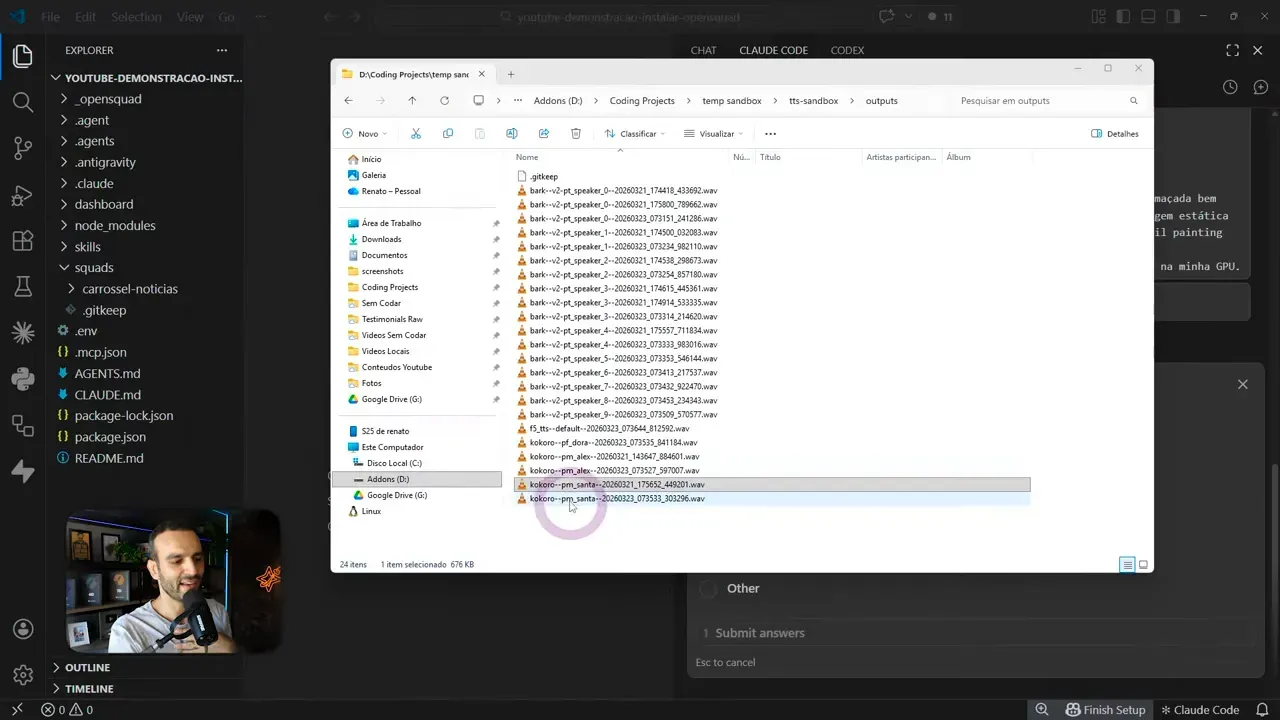1280x720 pixels.
Task: Open the Source Control icon
Action: (x=22, y=147)
